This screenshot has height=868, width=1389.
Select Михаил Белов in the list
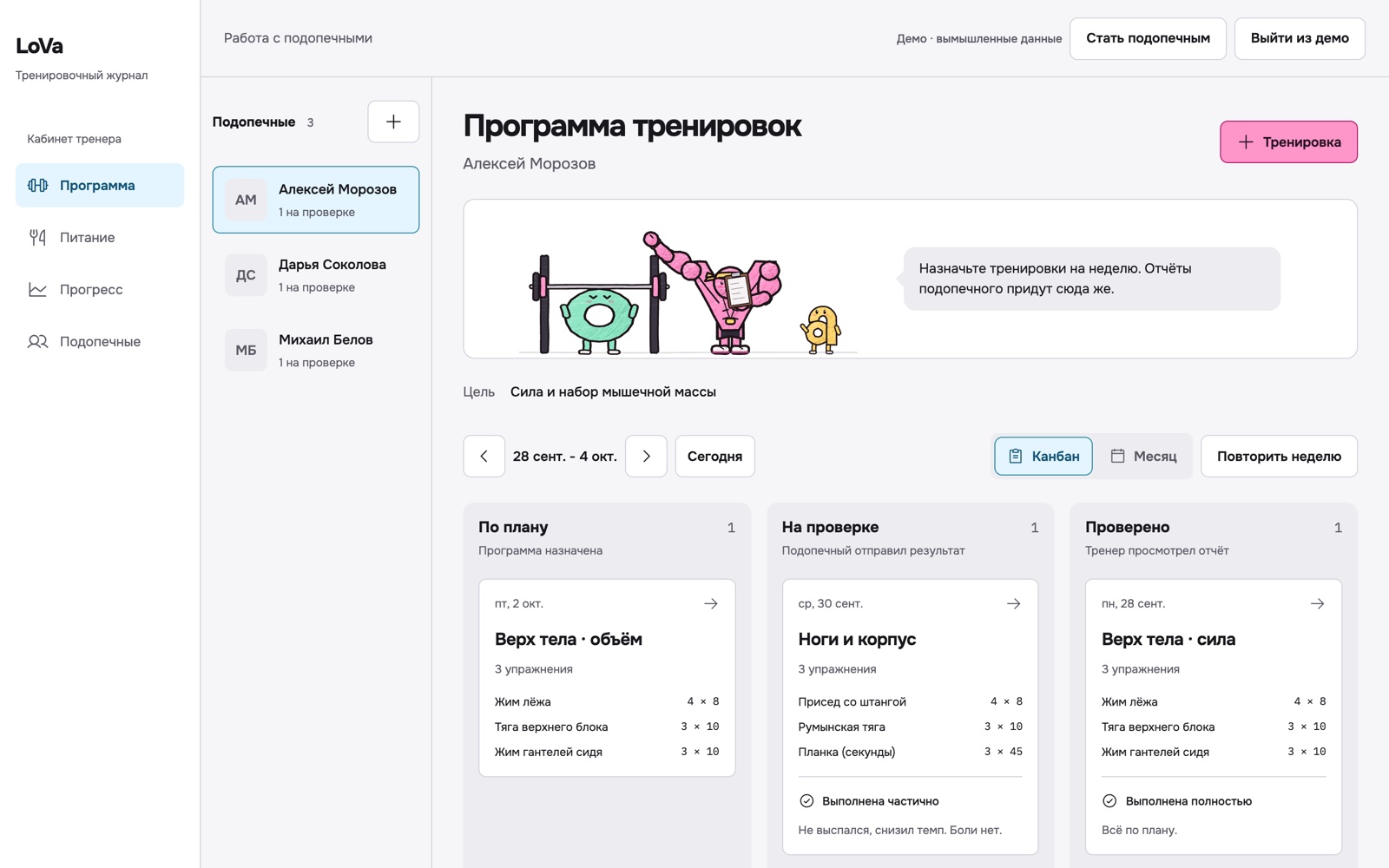tap(316, 350)
